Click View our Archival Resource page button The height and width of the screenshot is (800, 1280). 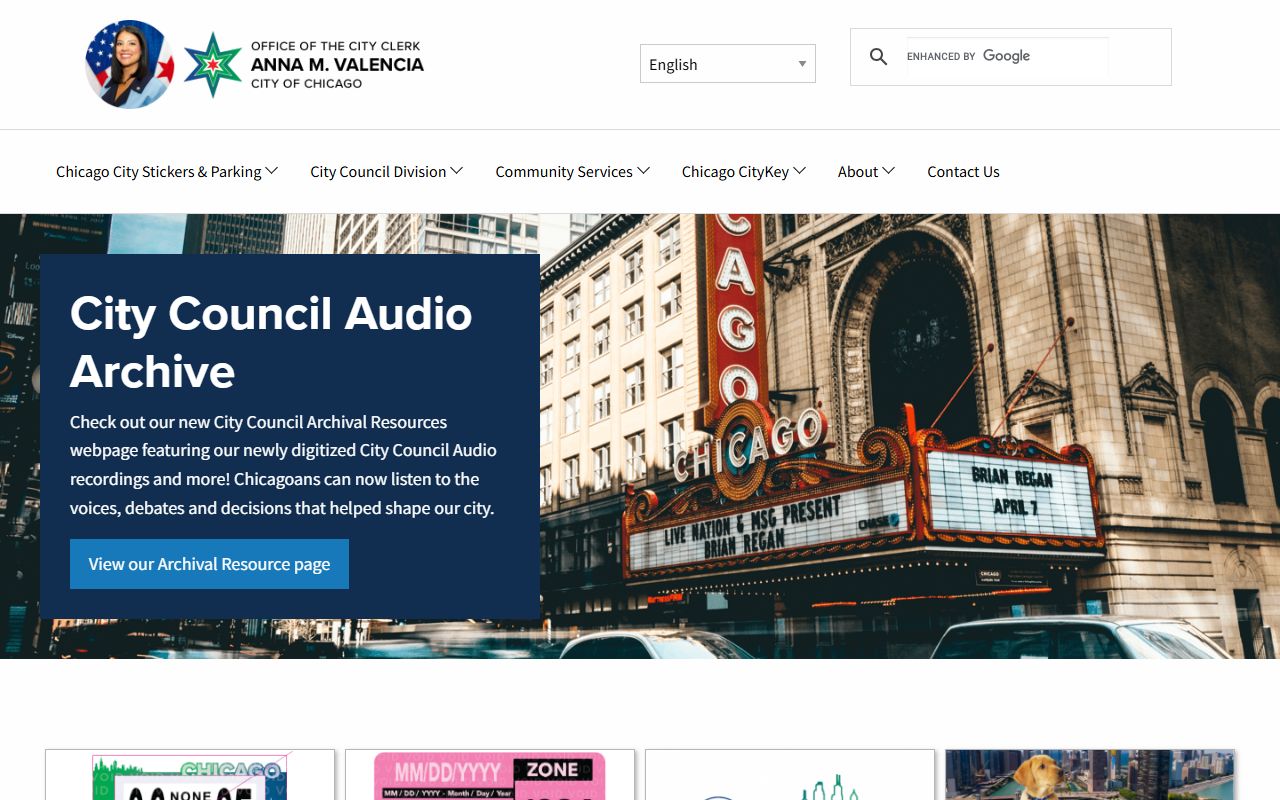[x=209, y=564]
